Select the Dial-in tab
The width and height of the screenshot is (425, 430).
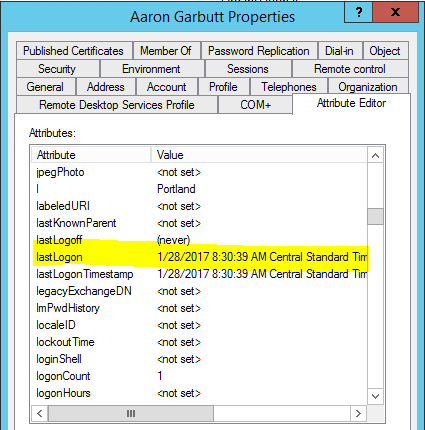tap(340, 51)
